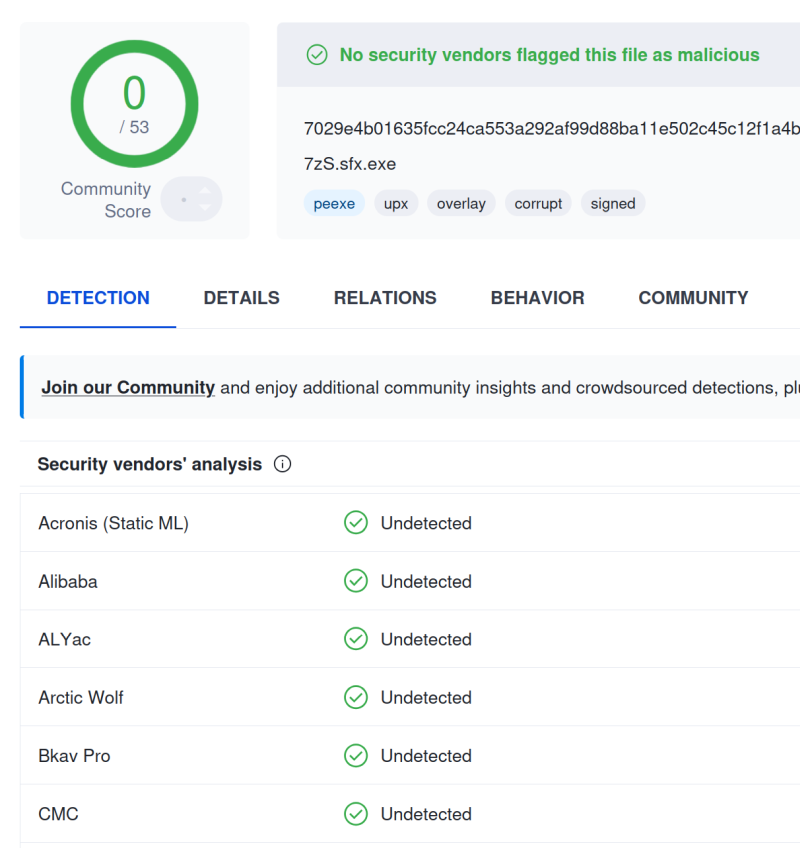The height and width of the screenshot is (848, 800).
Task: Click the Undetected result for CMC
Action: click(426, 814)
